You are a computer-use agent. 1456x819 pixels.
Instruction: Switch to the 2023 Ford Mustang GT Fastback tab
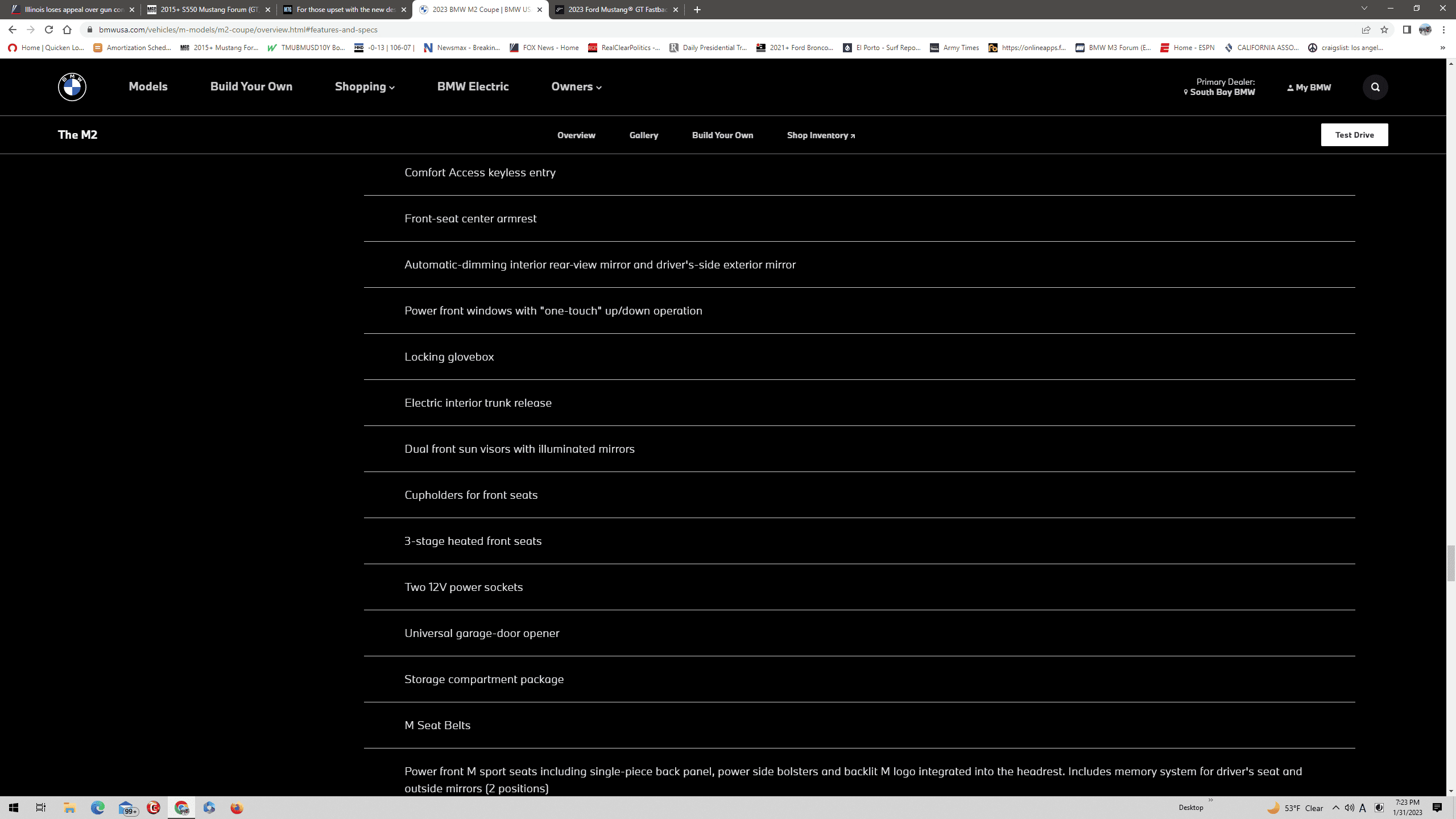point(617,10)
